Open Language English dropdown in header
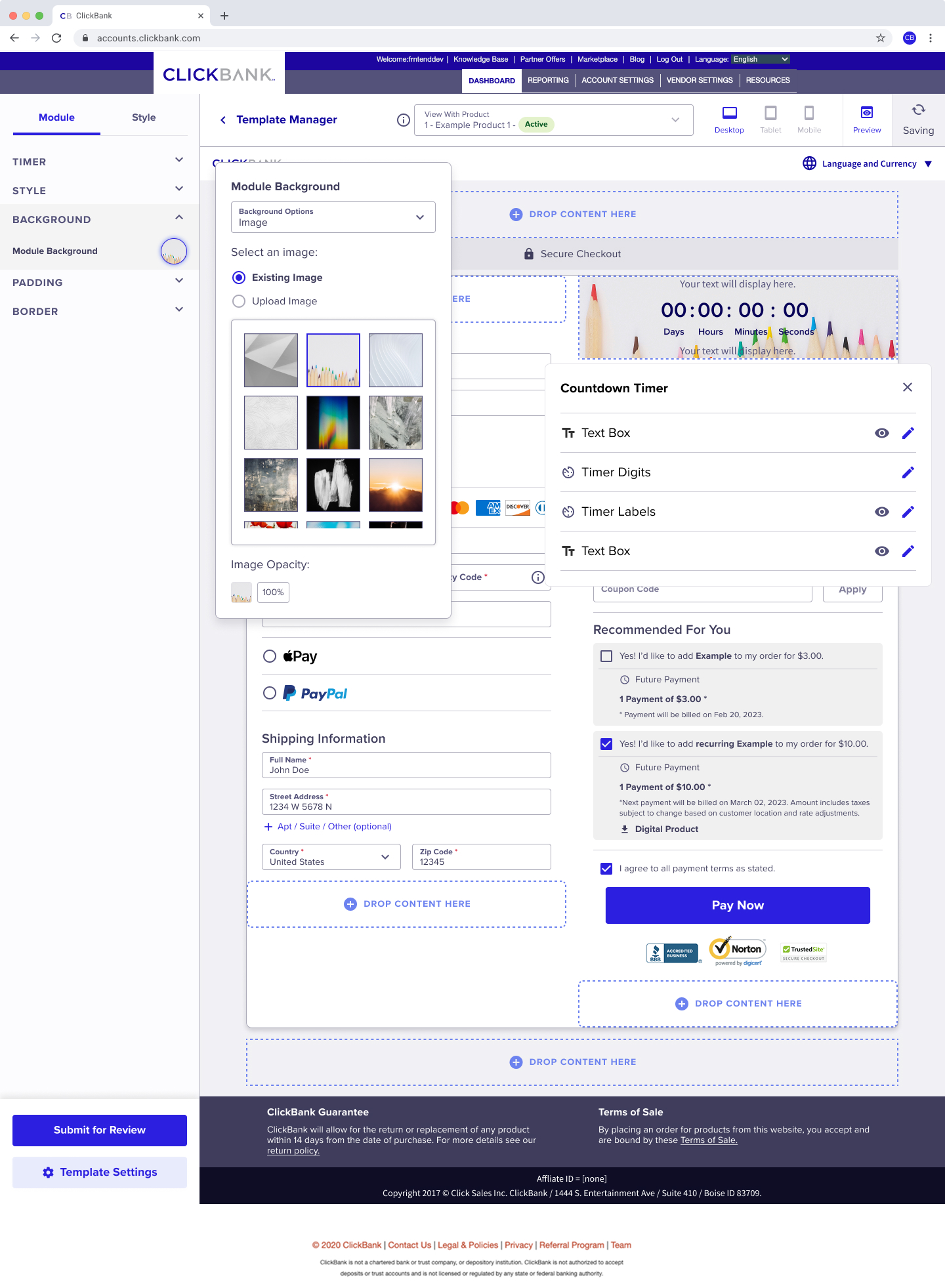 point(761,59)
